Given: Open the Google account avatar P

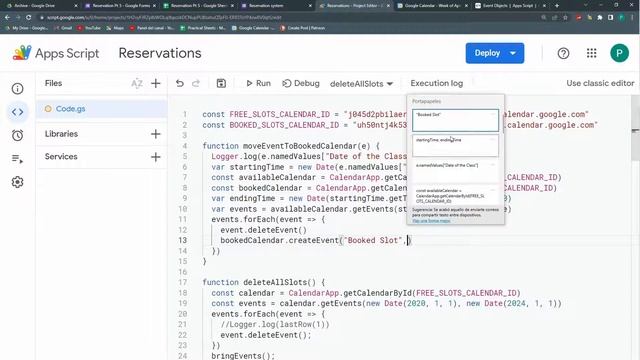Looking at the screenshot, I should (x=619, y=53).
